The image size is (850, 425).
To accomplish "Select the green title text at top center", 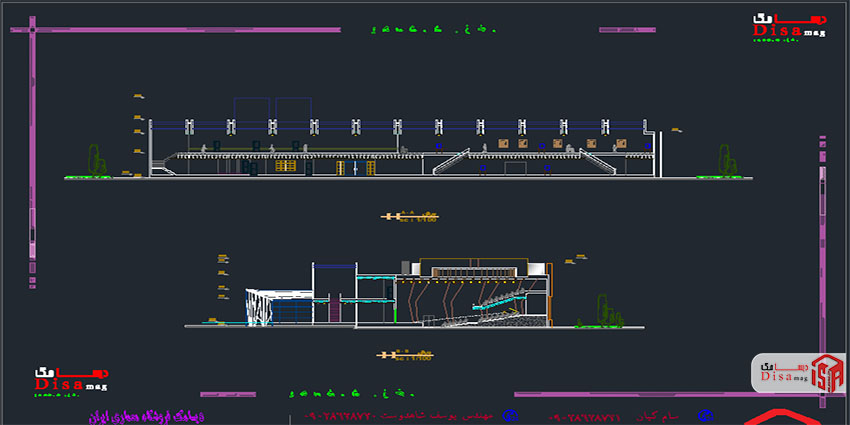I will point(432,30).
